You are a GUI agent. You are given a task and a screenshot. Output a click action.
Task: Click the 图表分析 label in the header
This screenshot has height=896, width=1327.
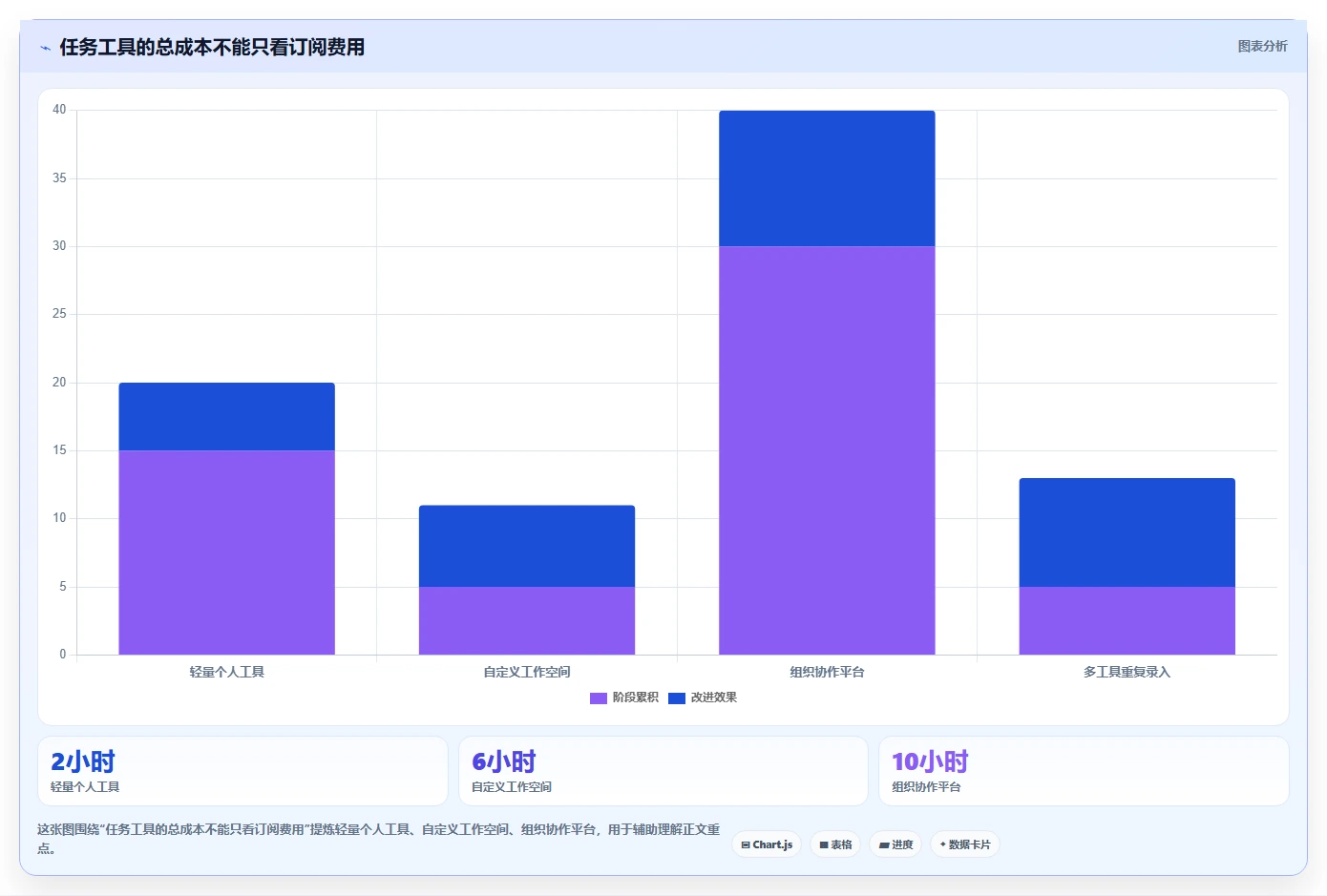1262,46
